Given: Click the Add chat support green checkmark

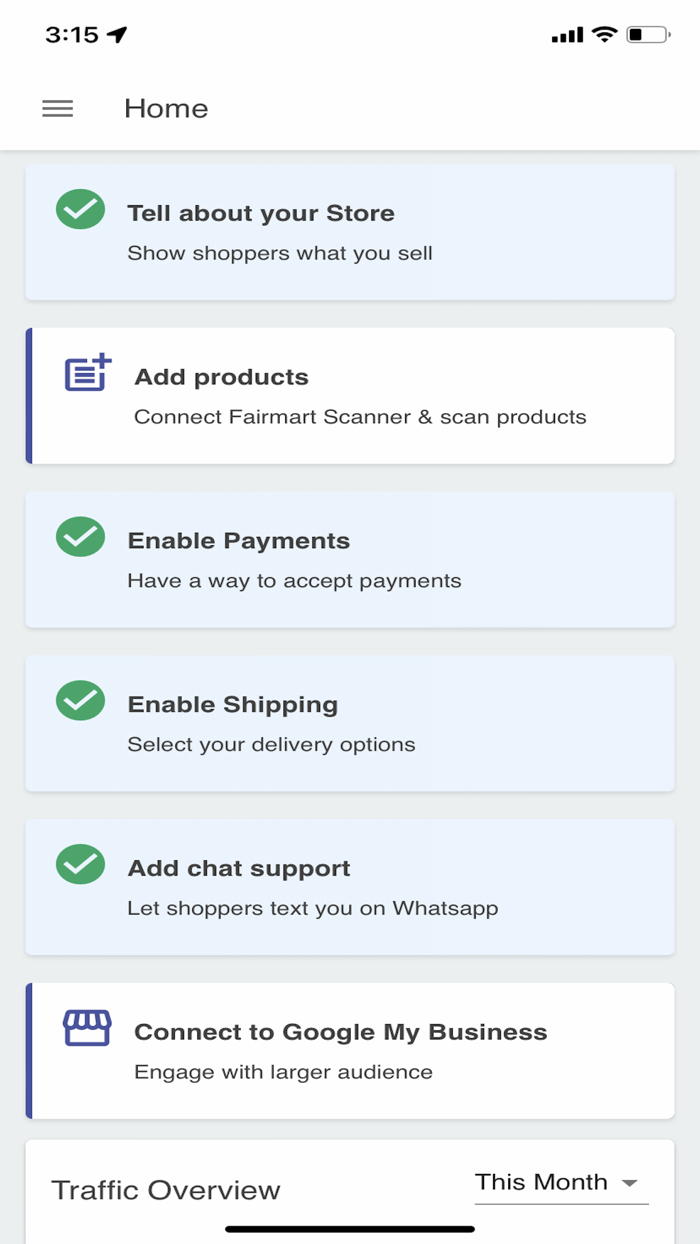Looking at the screenshot, I should click(80, 865).
